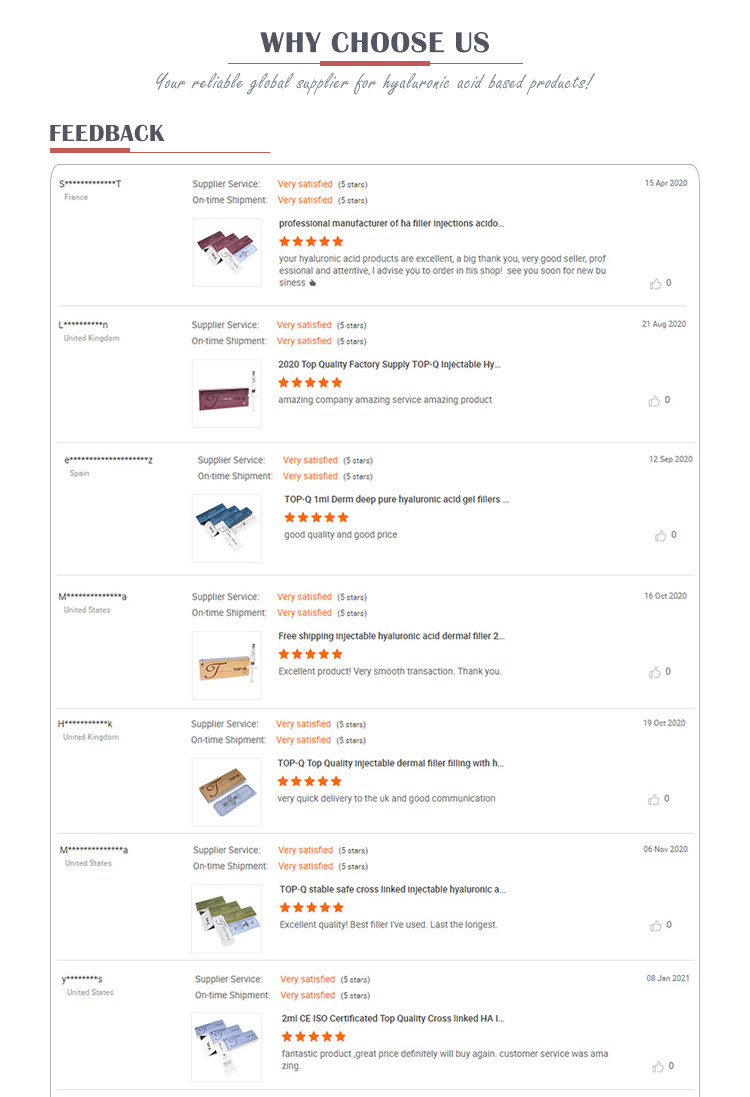Like the 16 Oct 2020 review
Viewport: 750px width, 1097px height.
(x=655, y=672)
